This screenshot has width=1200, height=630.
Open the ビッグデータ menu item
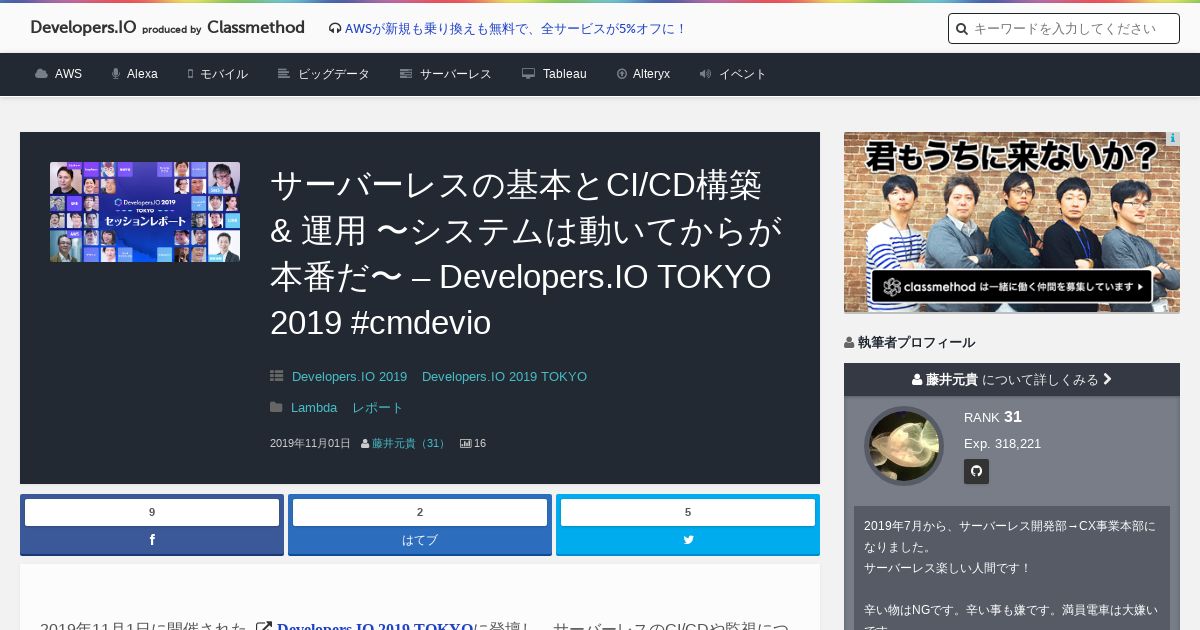tap(323, 74)
